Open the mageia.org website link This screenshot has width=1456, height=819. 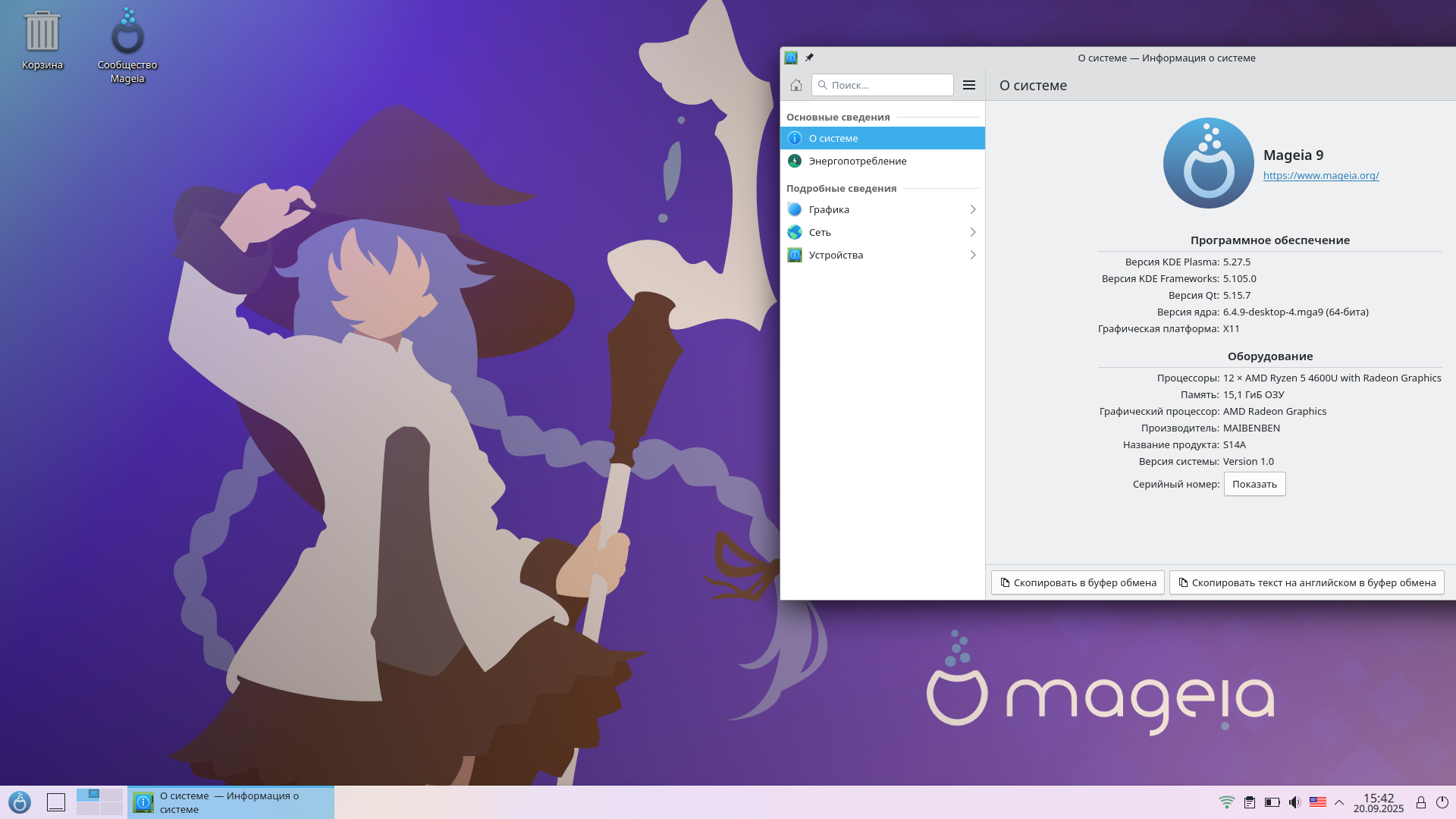point(1320,175)
